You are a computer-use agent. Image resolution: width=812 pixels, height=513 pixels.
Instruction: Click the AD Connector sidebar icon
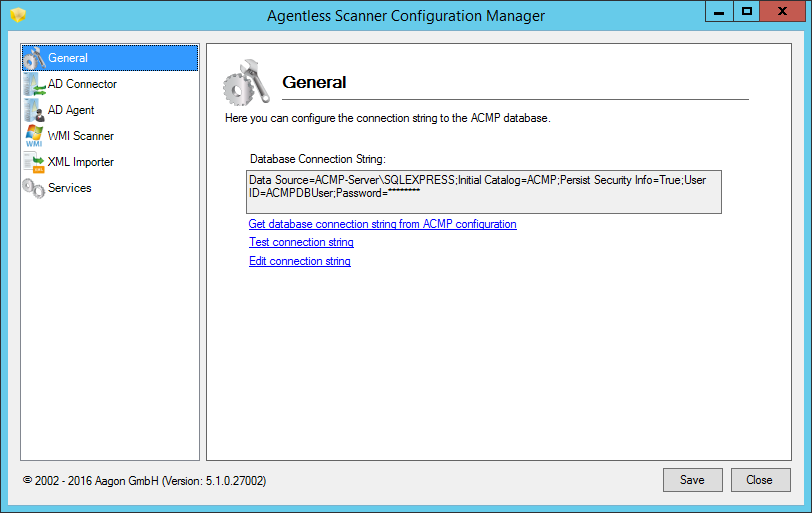tap(34, 84)
